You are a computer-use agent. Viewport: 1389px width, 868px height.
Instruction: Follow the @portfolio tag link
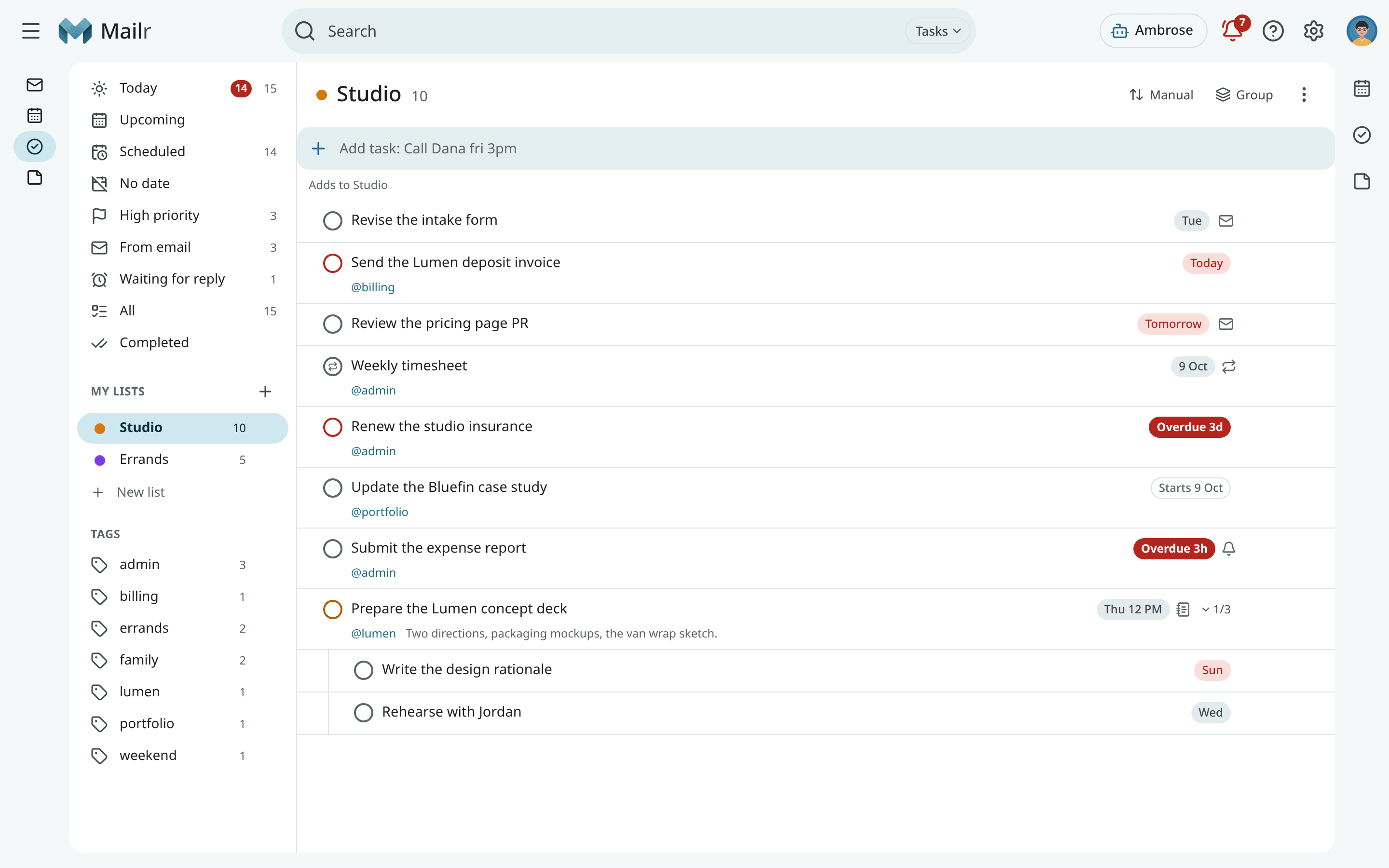pos(380,512)
